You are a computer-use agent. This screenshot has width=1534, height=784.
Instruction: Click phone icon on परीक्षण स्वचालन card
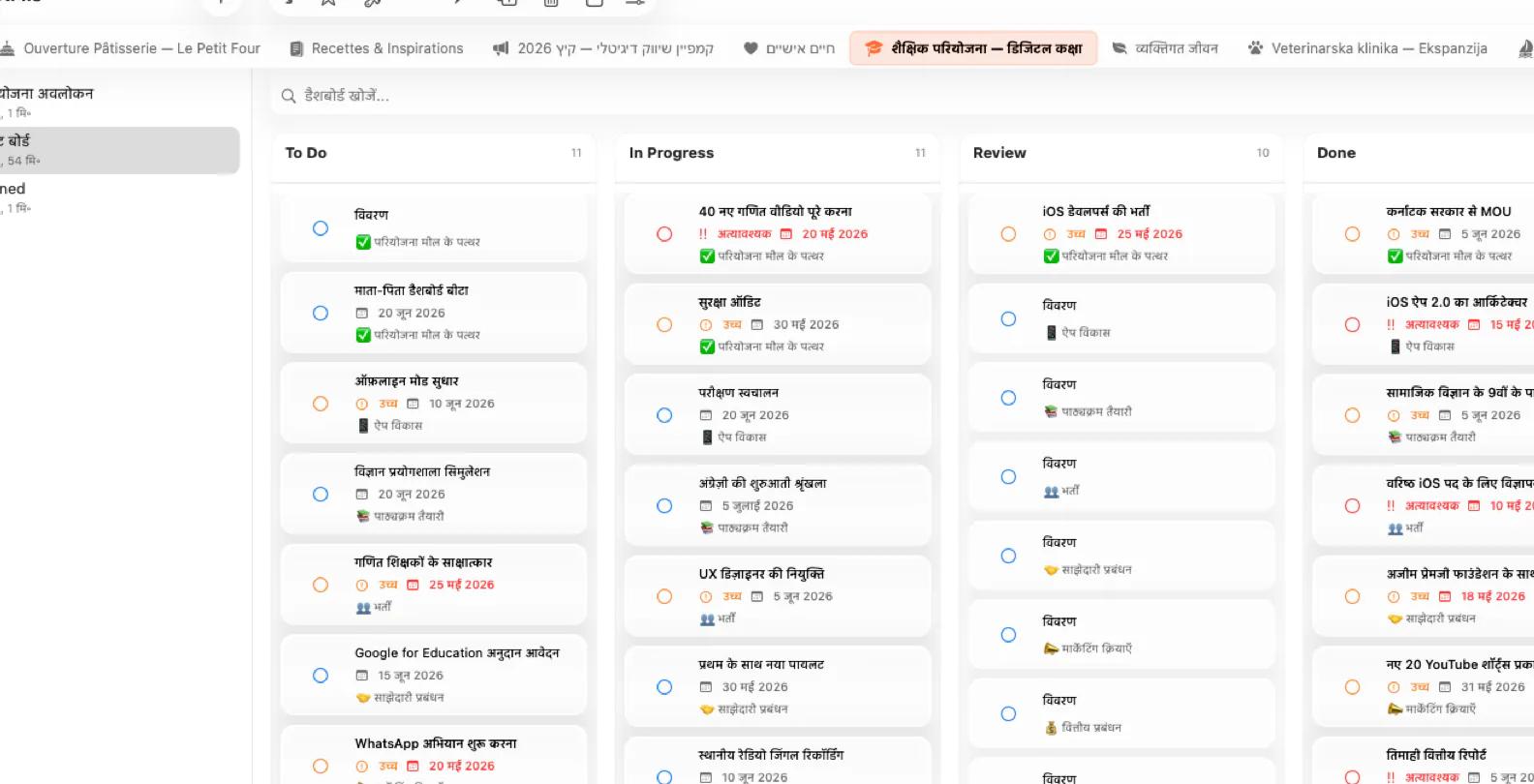pyautogui.click(x=707, y=437)
